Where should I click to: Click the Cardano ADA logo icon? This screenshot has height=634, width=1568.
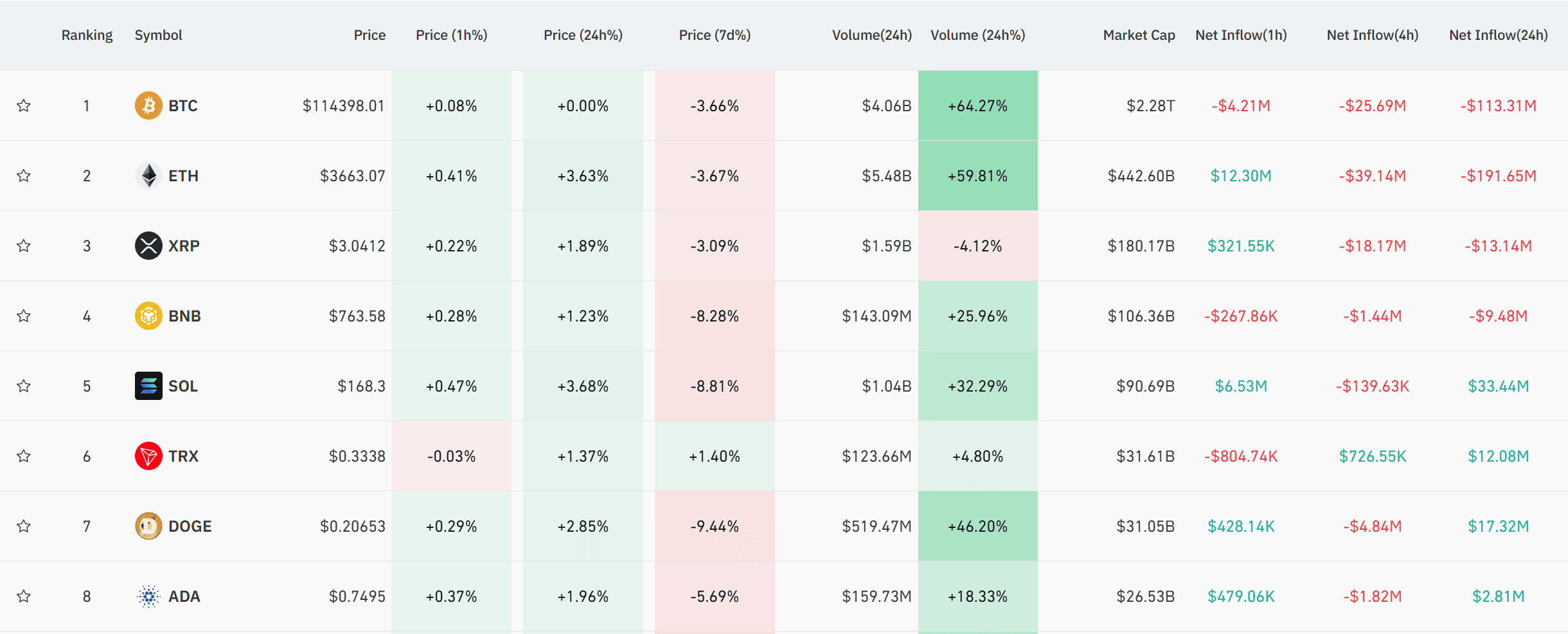(x=148, y=596)
